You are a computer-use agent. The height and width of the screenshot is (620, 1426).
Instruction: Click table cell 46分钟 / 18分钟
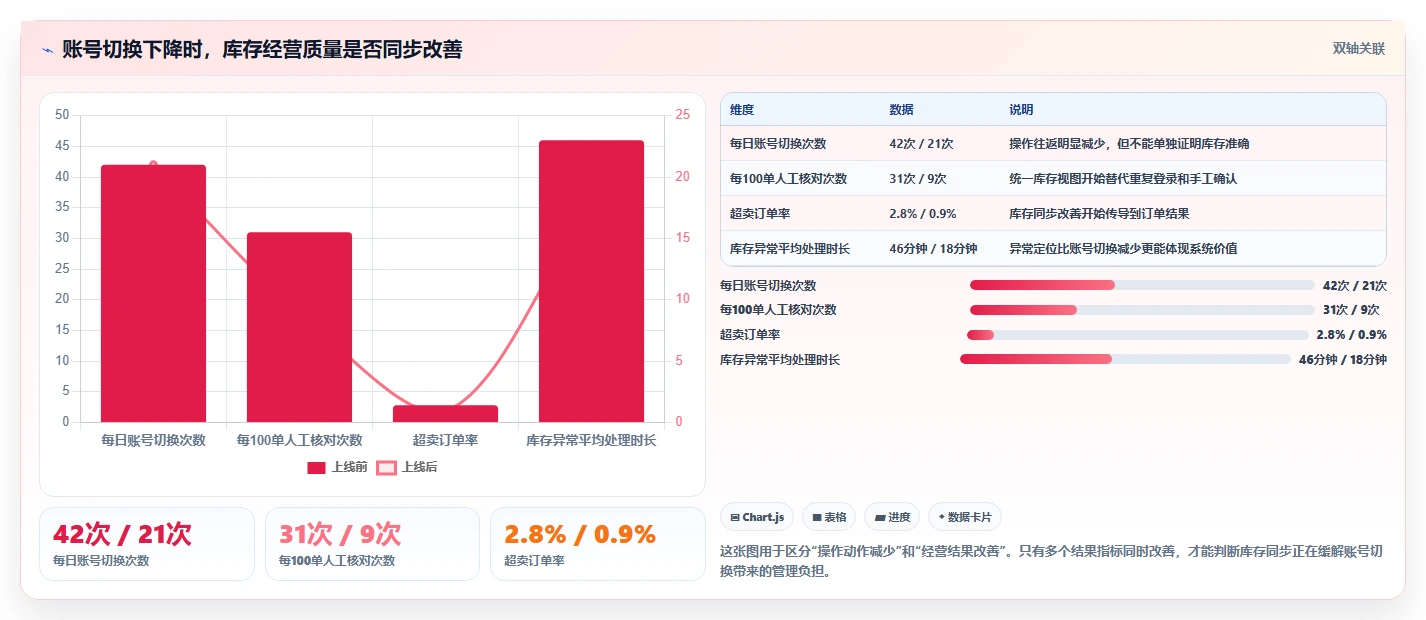pos(933,248)
